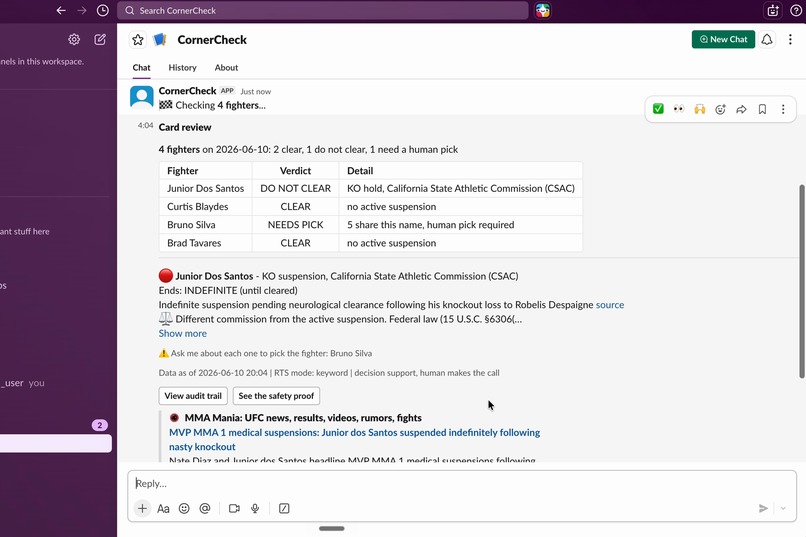Record an audio clip with microphone
Viewport: 806px width, 537px height.
[x=255, y=509]
